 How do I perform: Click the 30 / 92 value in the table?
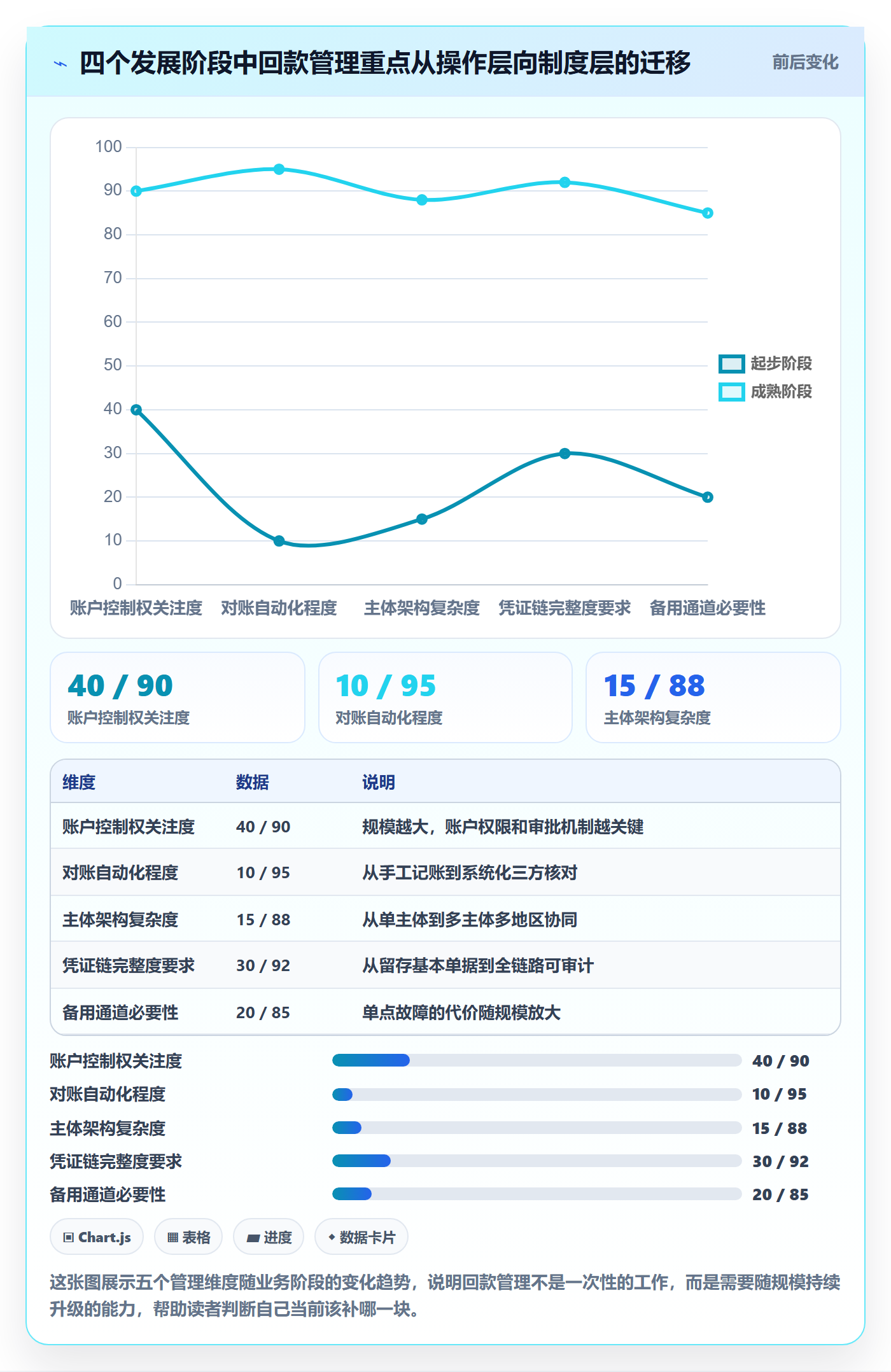[x=263, y=965]
